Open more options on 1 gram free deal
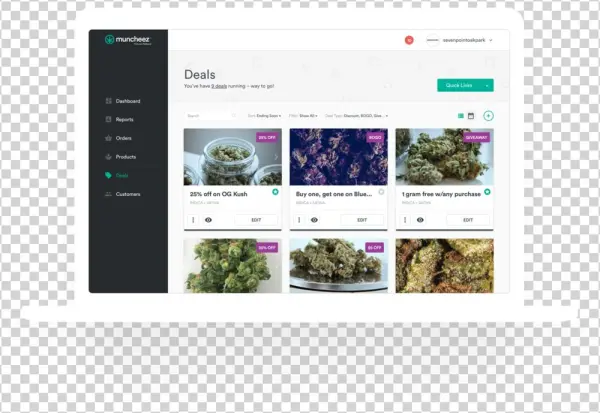This screenshot has height=413, width=600. (403, 219)
